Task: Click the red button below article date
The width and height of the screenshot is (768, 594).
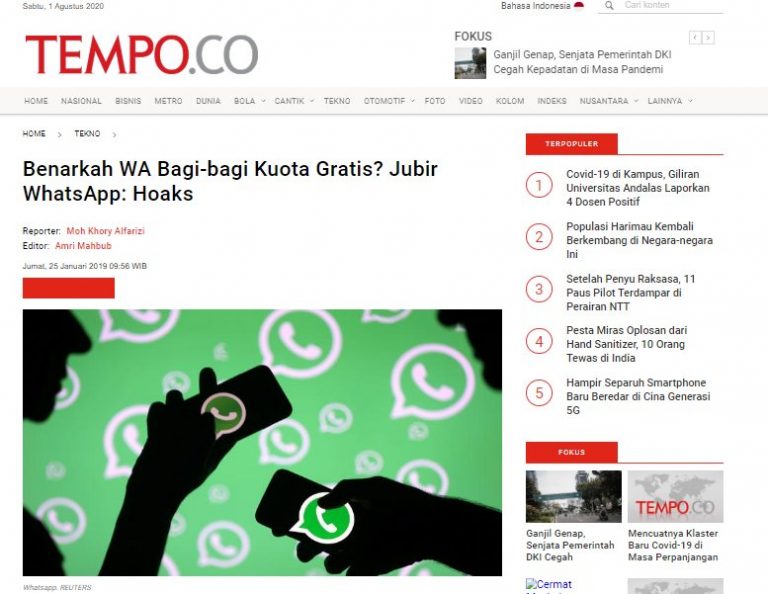Action: coord(69,288)
